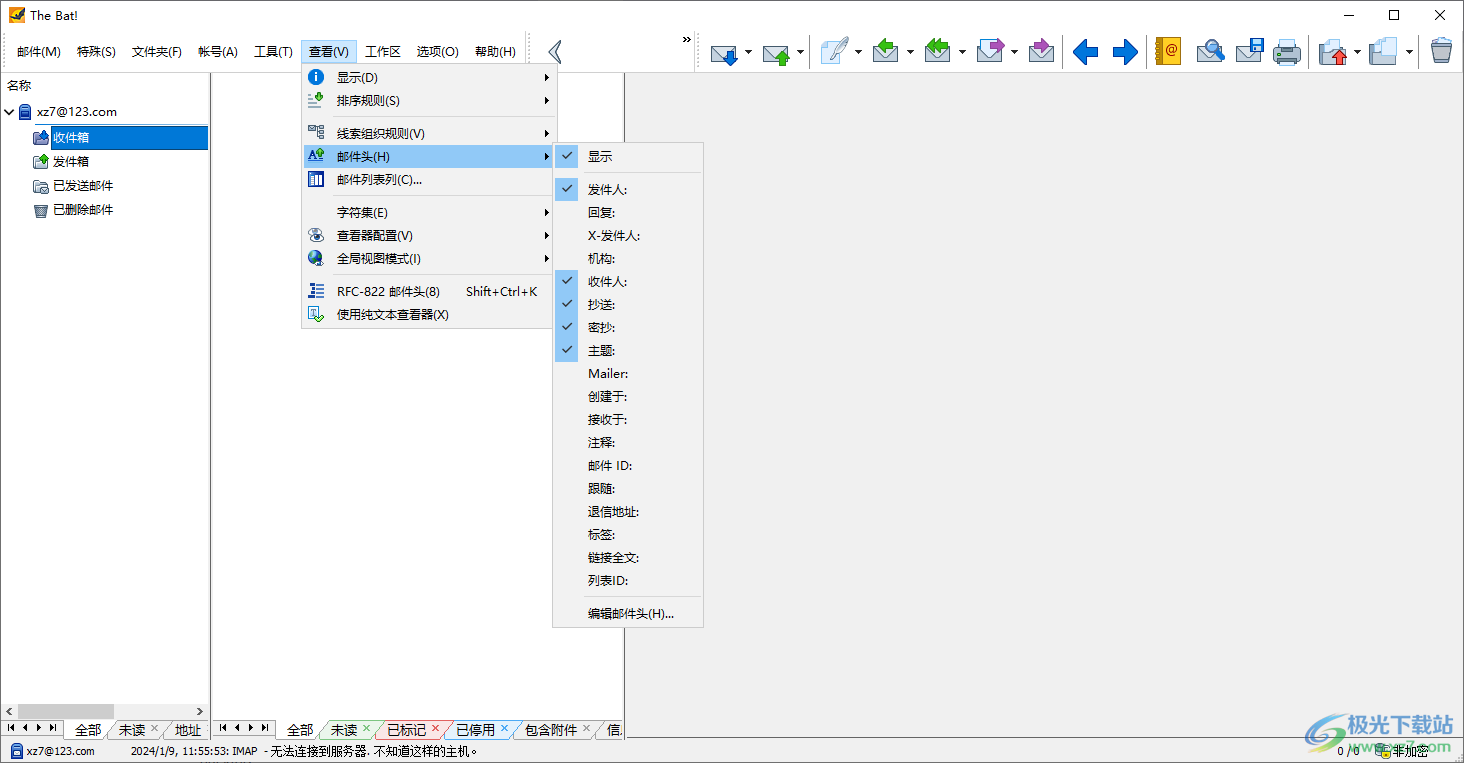This screenshot has height=763, width=1464.
Task: Select the compose new message pen icon
Action: (x=835, y=50)
